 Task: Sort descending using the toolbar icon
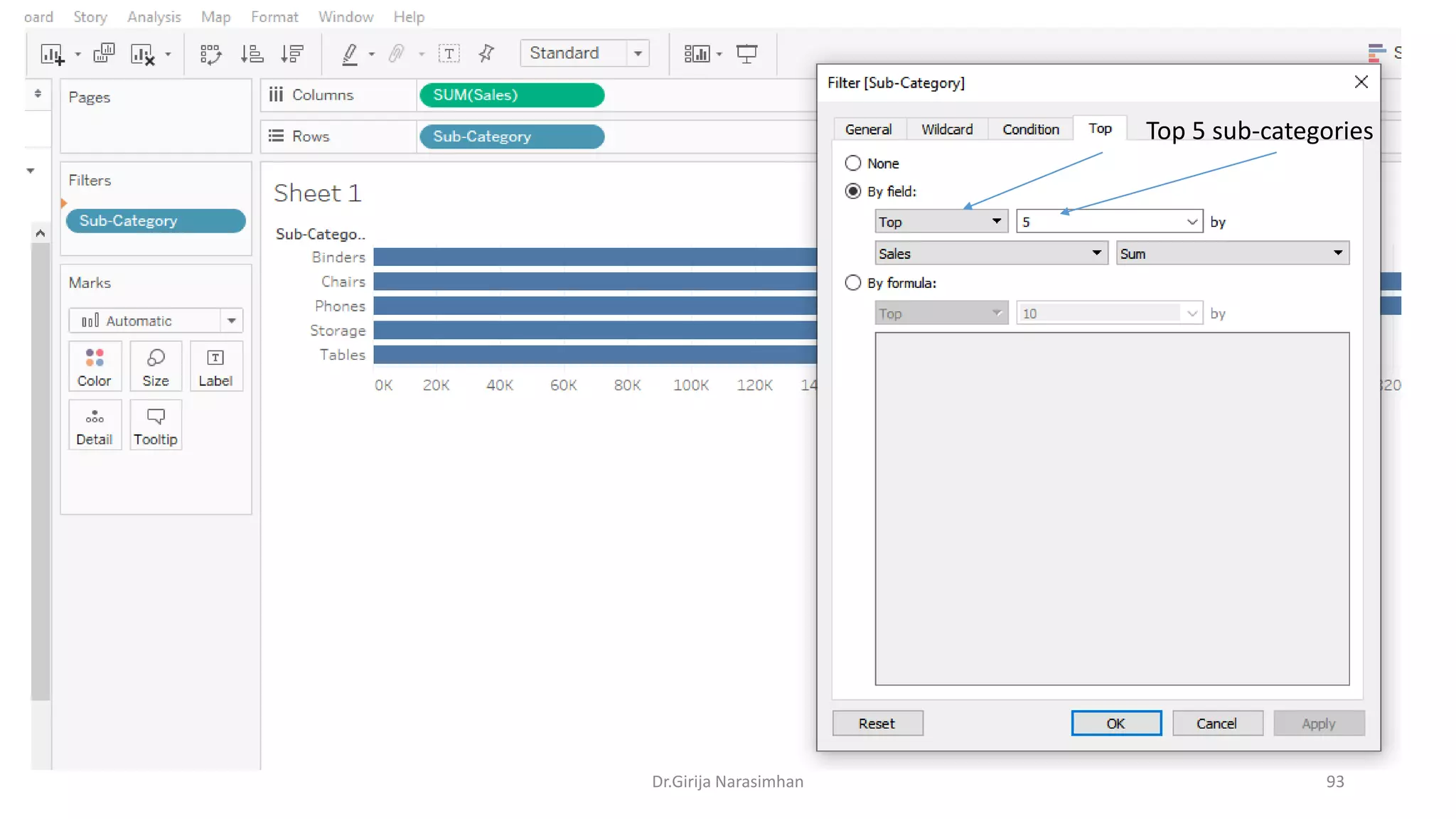(x=291, y=54)
